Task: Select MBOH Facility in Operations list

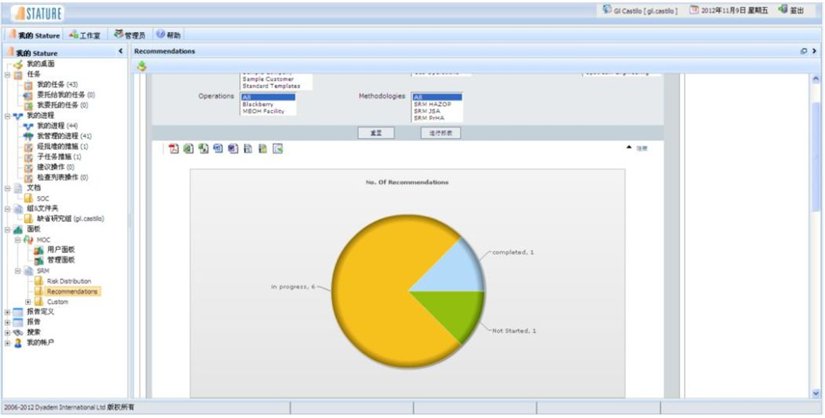Action: 268,111
